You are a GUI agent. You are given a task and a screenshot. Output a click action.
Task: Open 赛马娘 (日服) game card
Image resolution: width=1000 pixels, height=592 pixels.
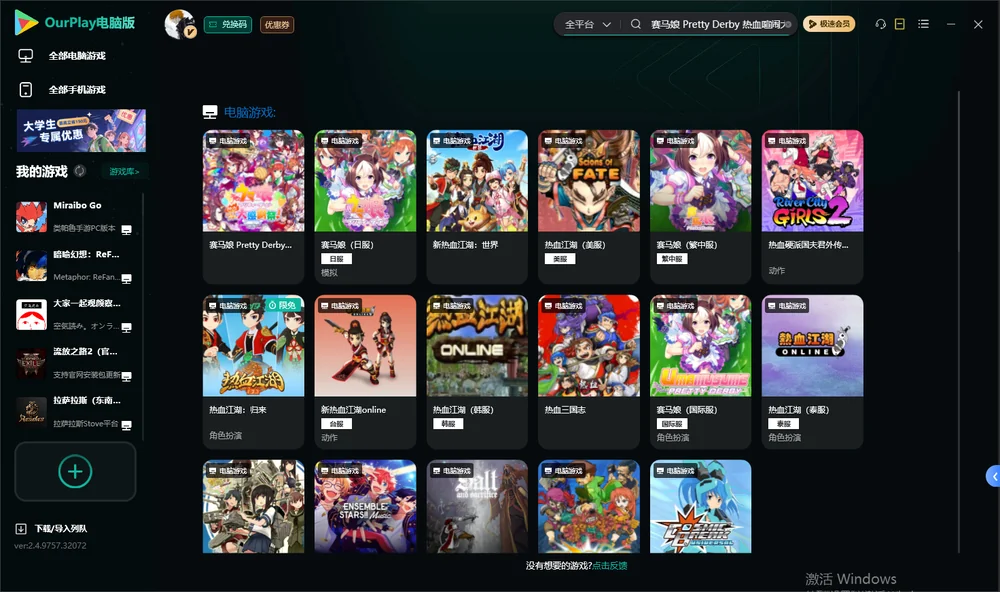[x=365, y=207]
